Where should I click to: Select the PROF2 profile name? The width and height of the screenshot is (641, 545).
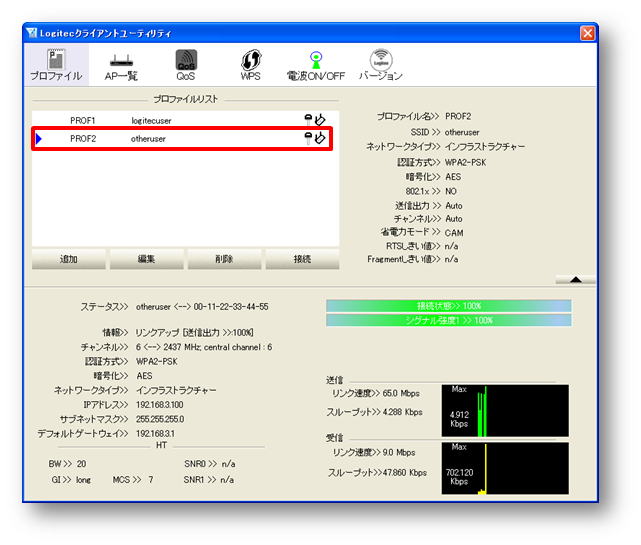tap(83, 139)
